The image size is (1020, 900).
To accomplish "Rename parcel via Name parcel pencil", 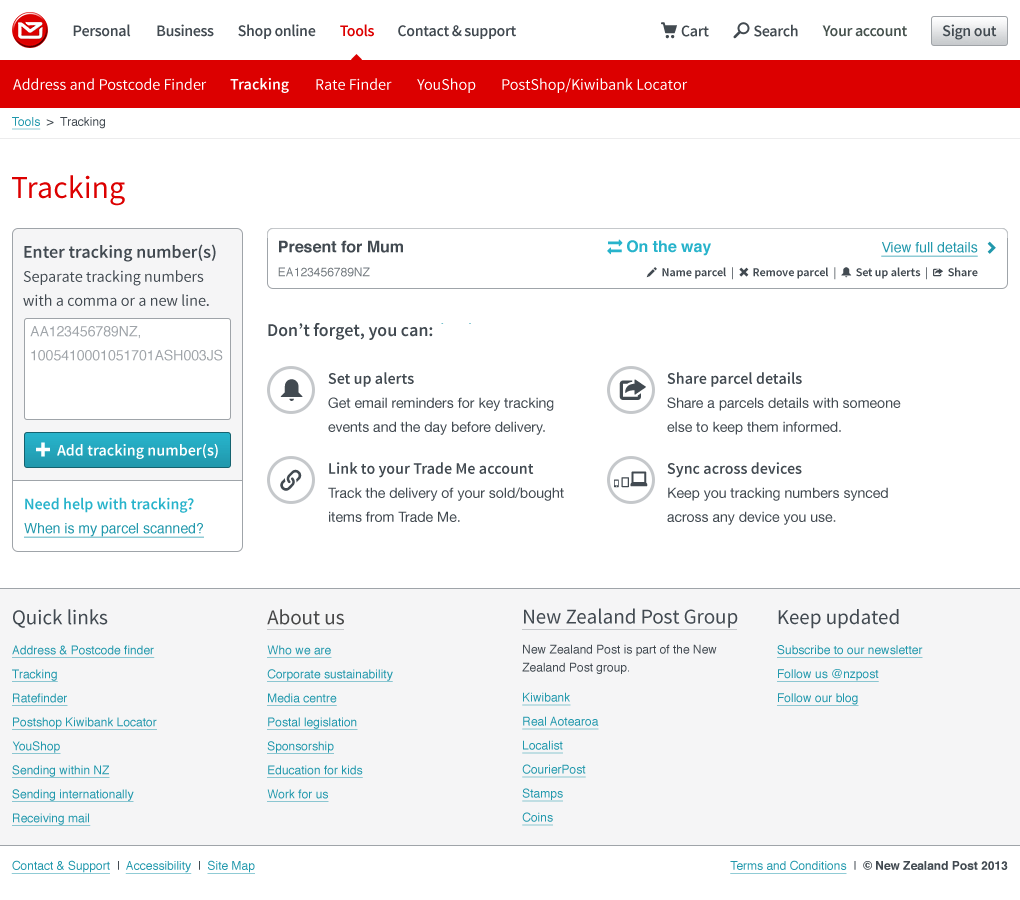I will coord(686,272).
